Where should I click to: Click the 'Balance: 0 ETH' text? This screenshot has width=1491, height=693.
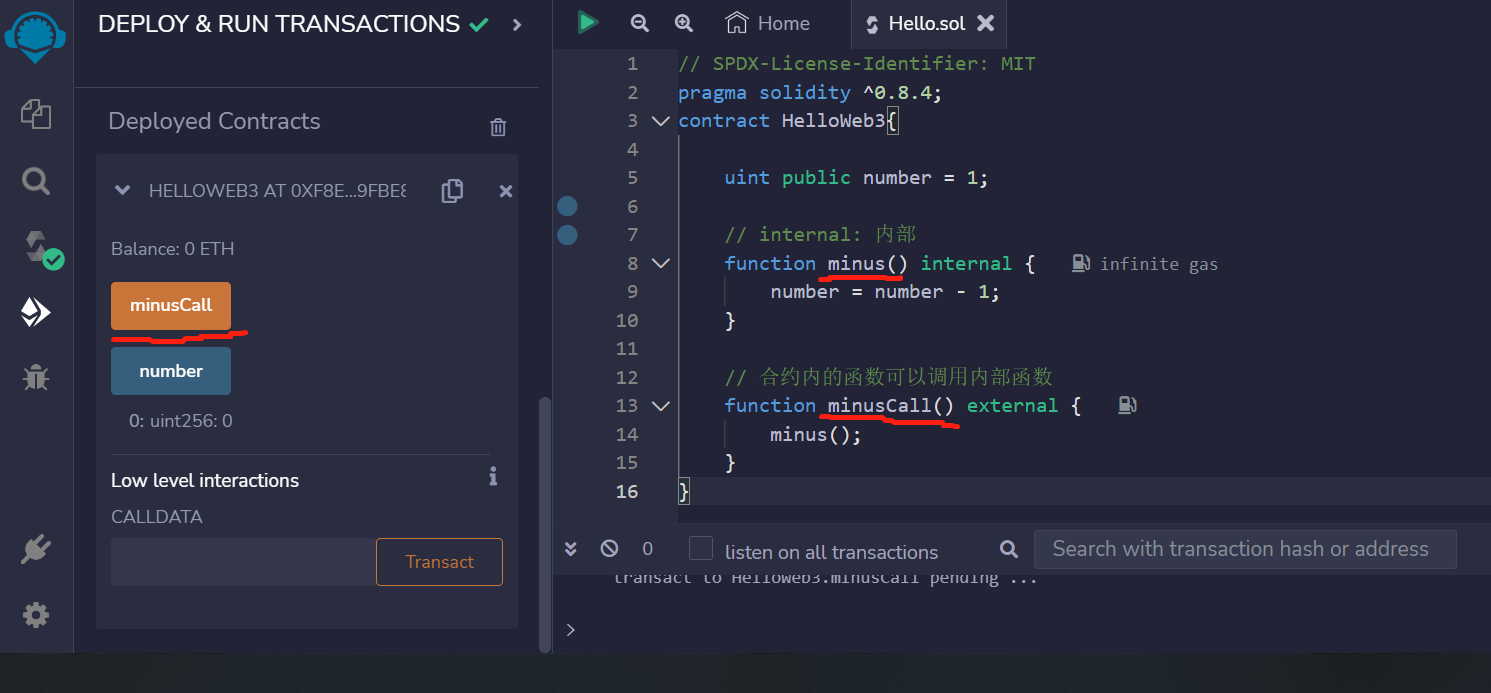(x=173, y=249)
